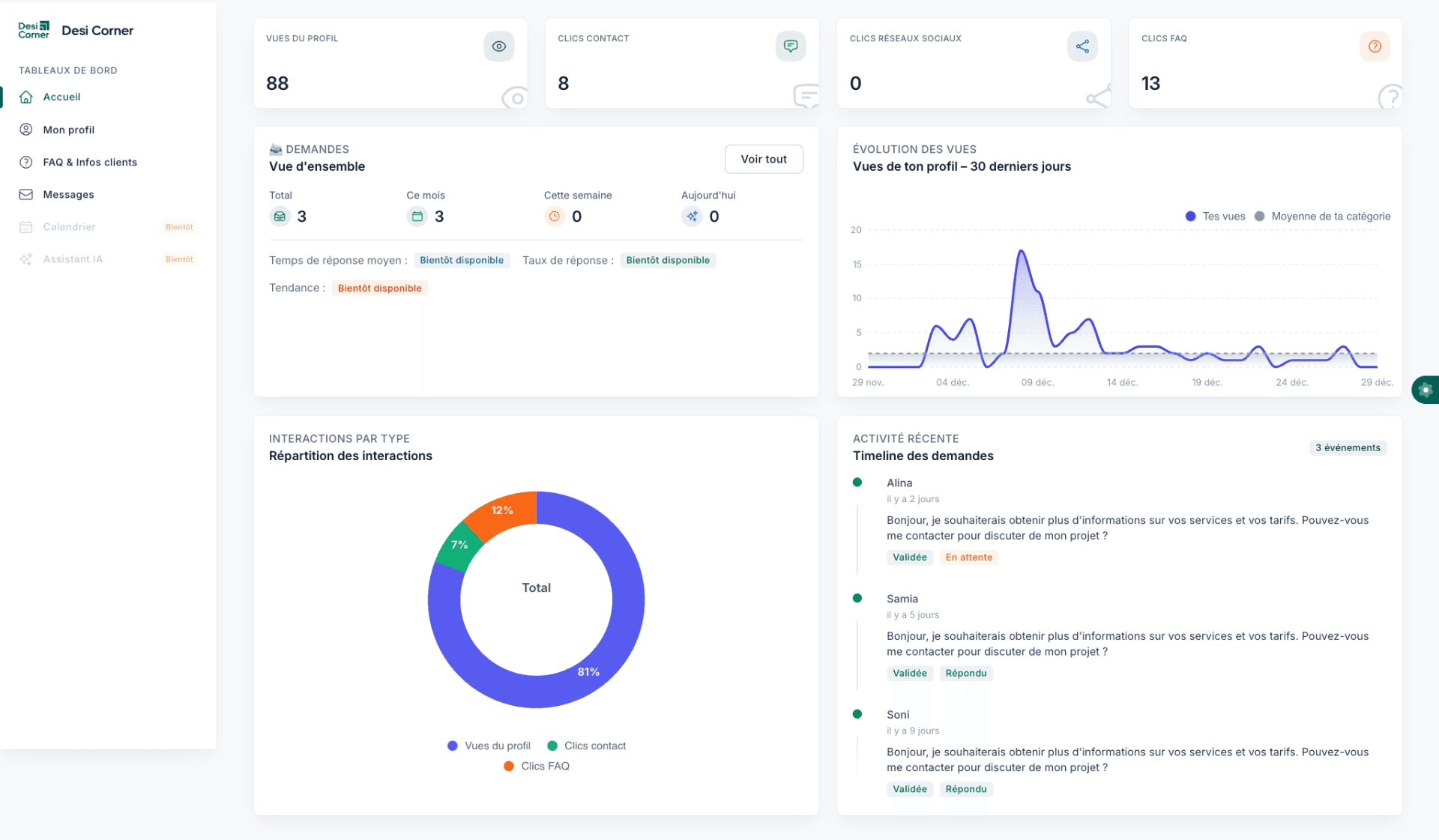Viewport: 1439px width, 840px height.
Task: Open Mon profil in the sidebar
Action: 68,130
